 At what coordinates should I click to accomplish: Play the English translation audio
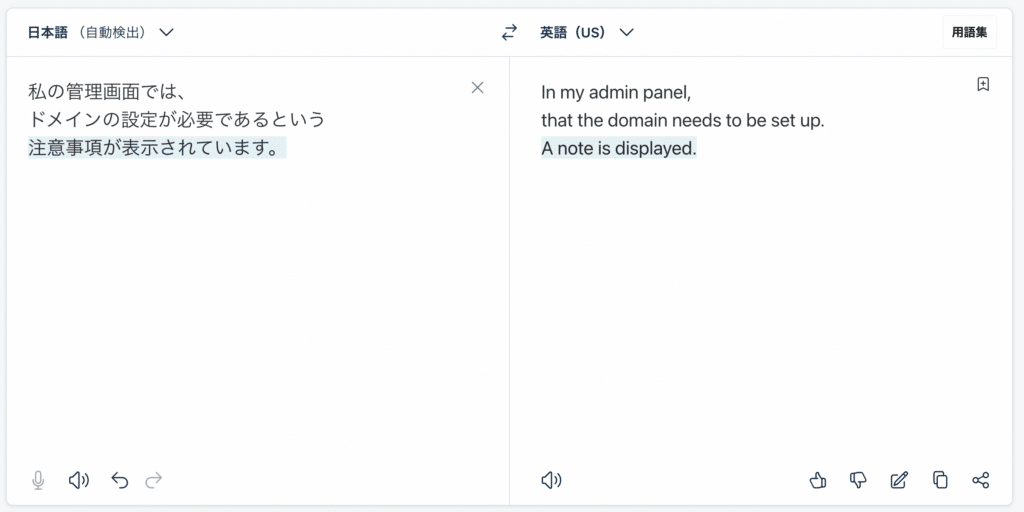point(551,481)
